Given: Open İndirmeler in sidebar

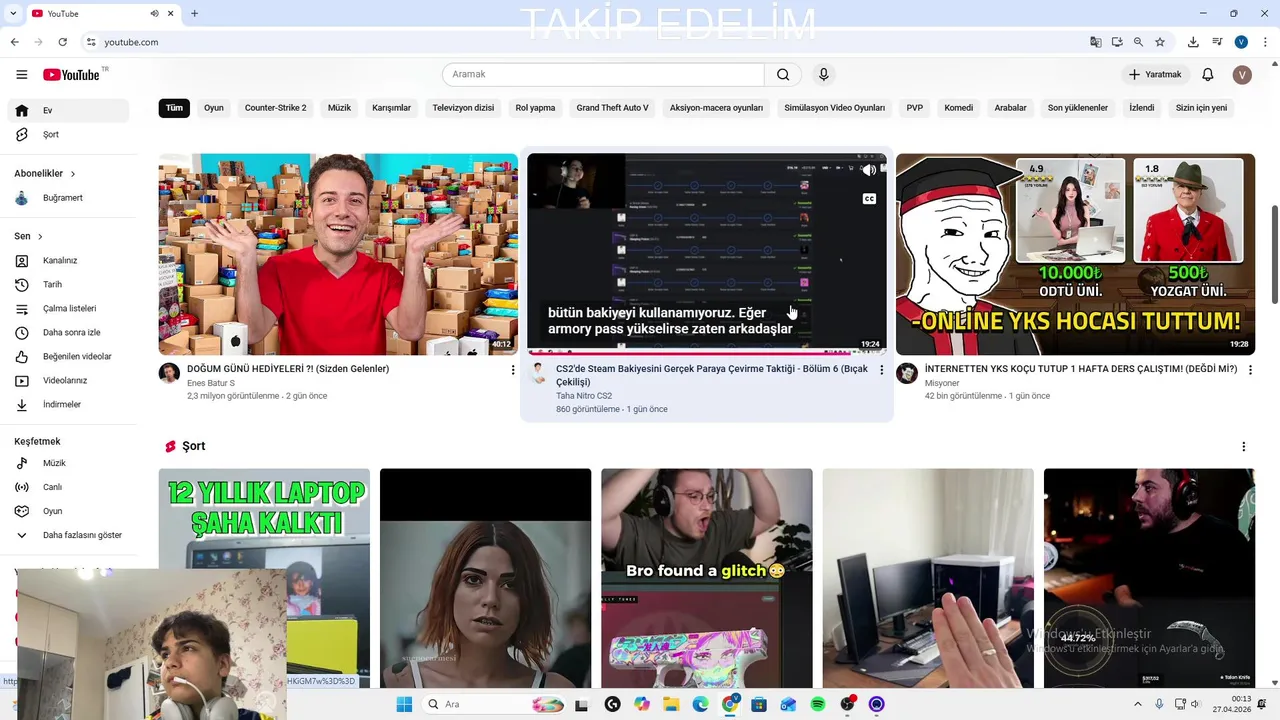Looking at the screenshot, I should coord(68,405).
